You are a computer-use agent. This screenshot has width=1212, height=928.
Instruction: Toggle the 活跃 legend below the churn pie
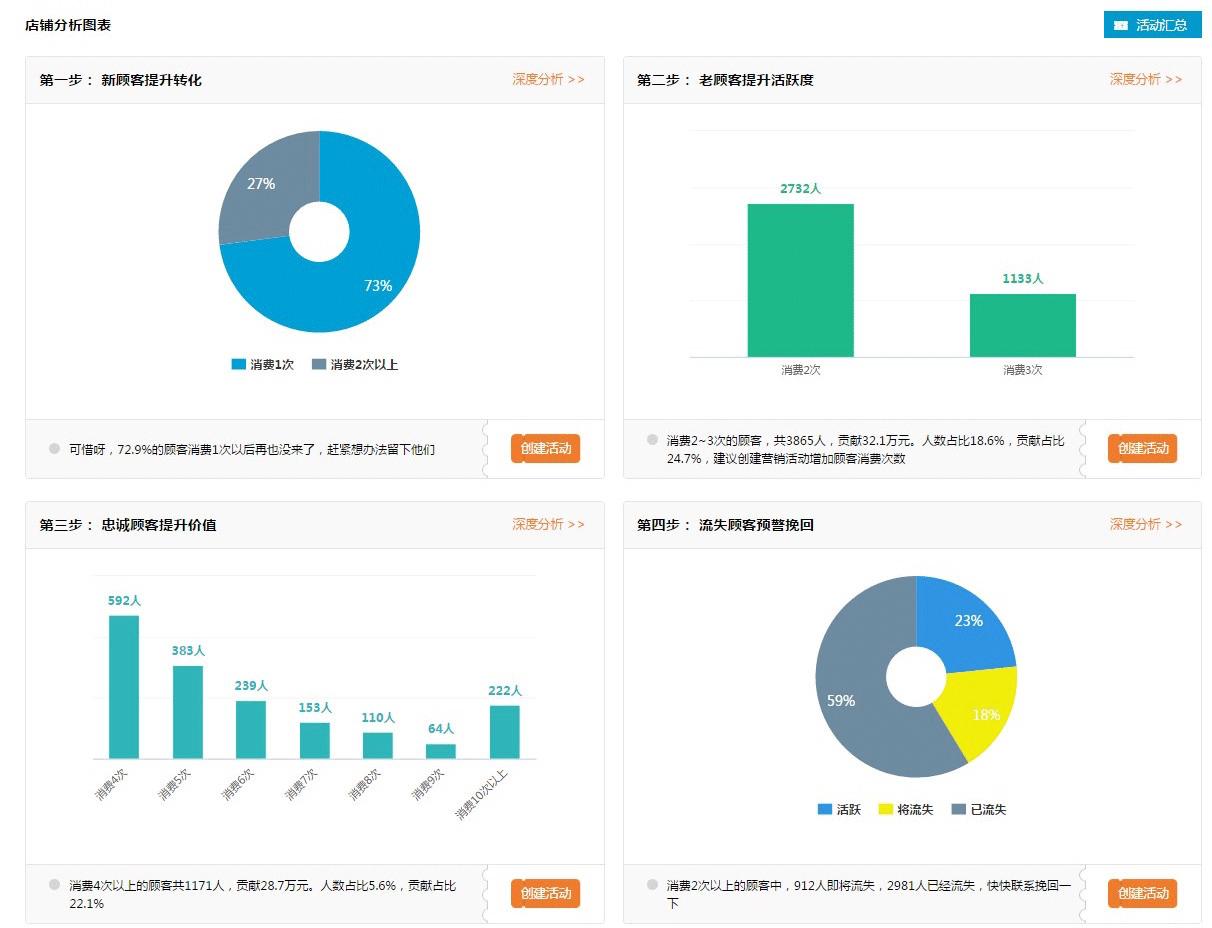click(840, 810)
